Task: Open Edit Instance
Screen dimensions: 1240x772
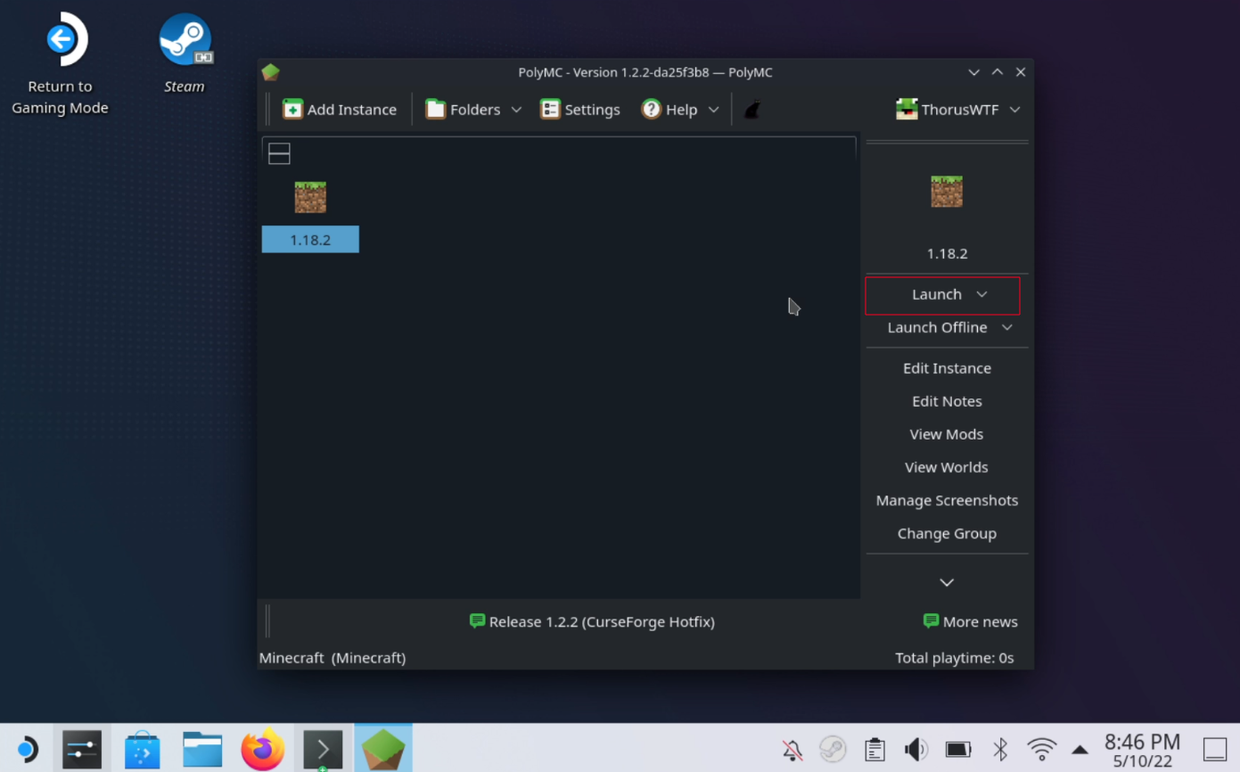Action: pyautogui.click(x=947, y=368)
